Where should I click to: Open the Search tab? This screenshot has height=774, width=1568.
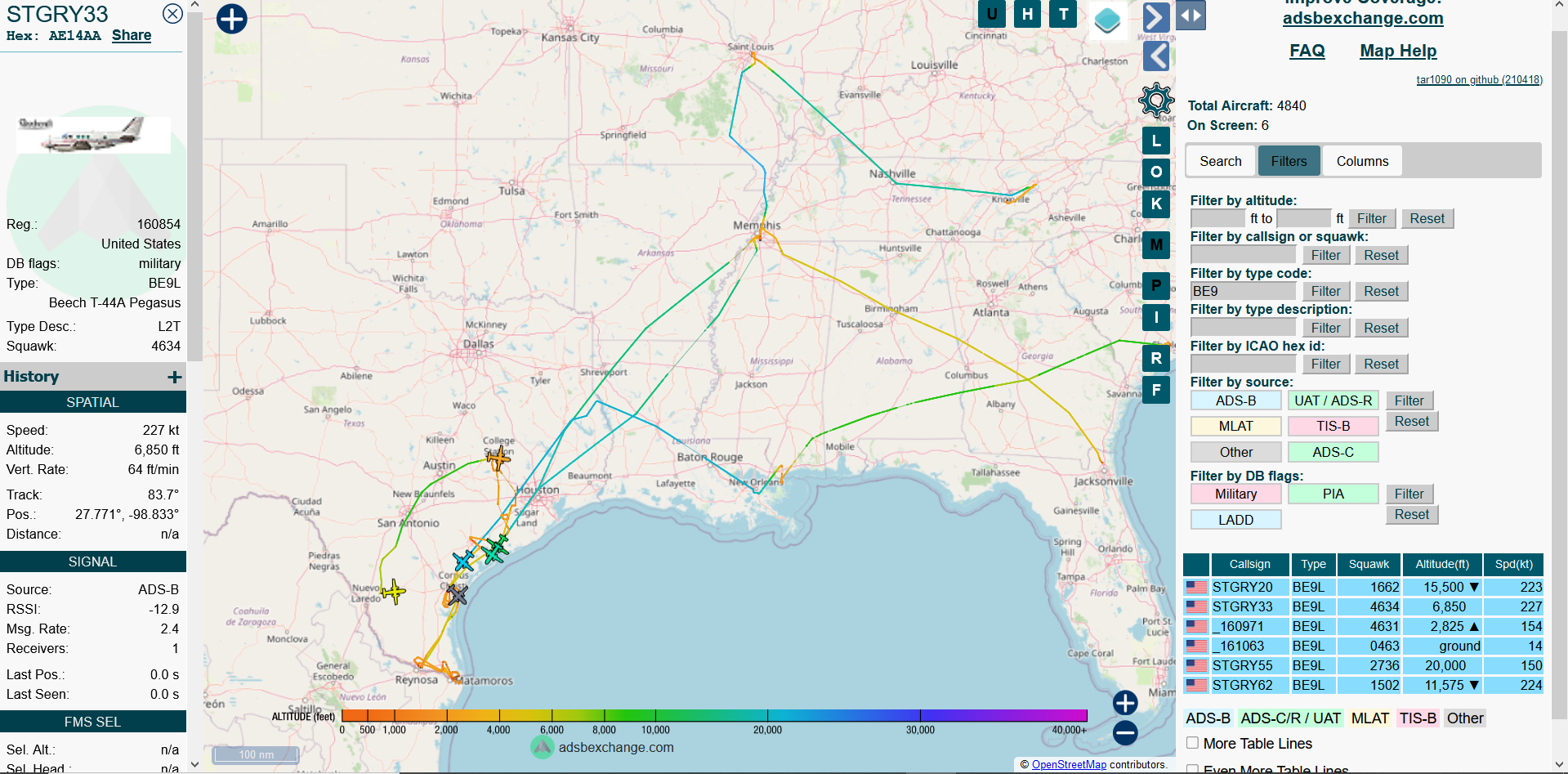[x=1221, y=161]
